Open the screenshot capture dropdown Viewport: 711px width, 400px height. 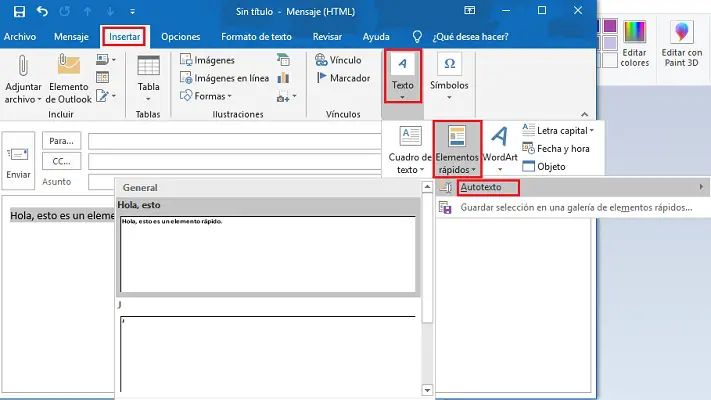point(287,97)
